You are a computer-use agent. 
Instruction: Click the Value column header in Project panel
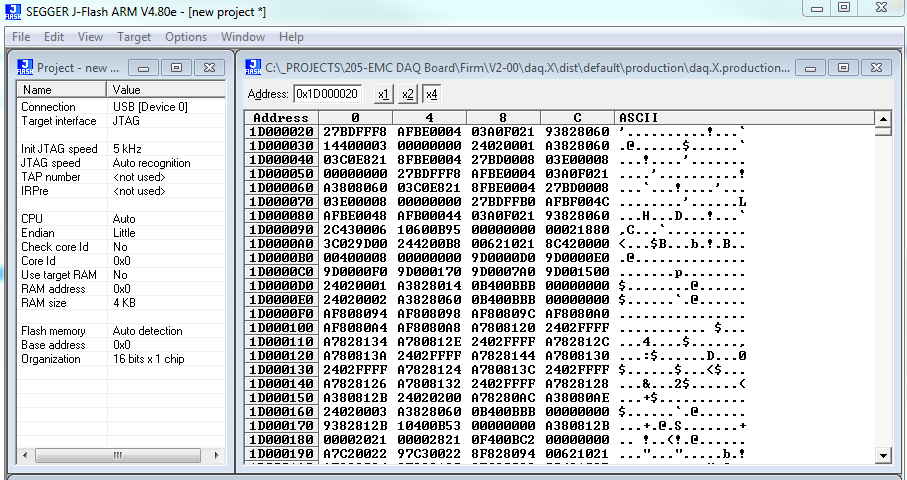[x=165, y=90]
